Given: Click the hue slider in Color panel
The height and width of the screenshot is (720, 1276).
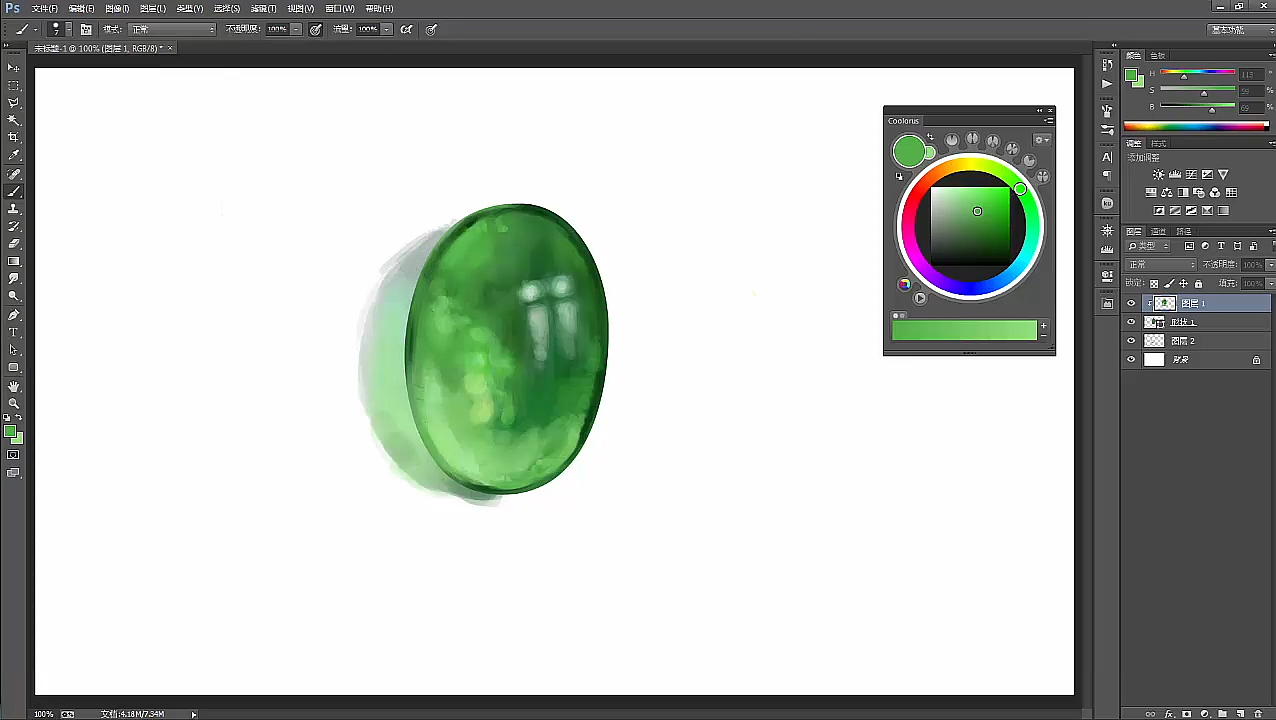Looking at the screenshot, I should (x=1196, y=75).
